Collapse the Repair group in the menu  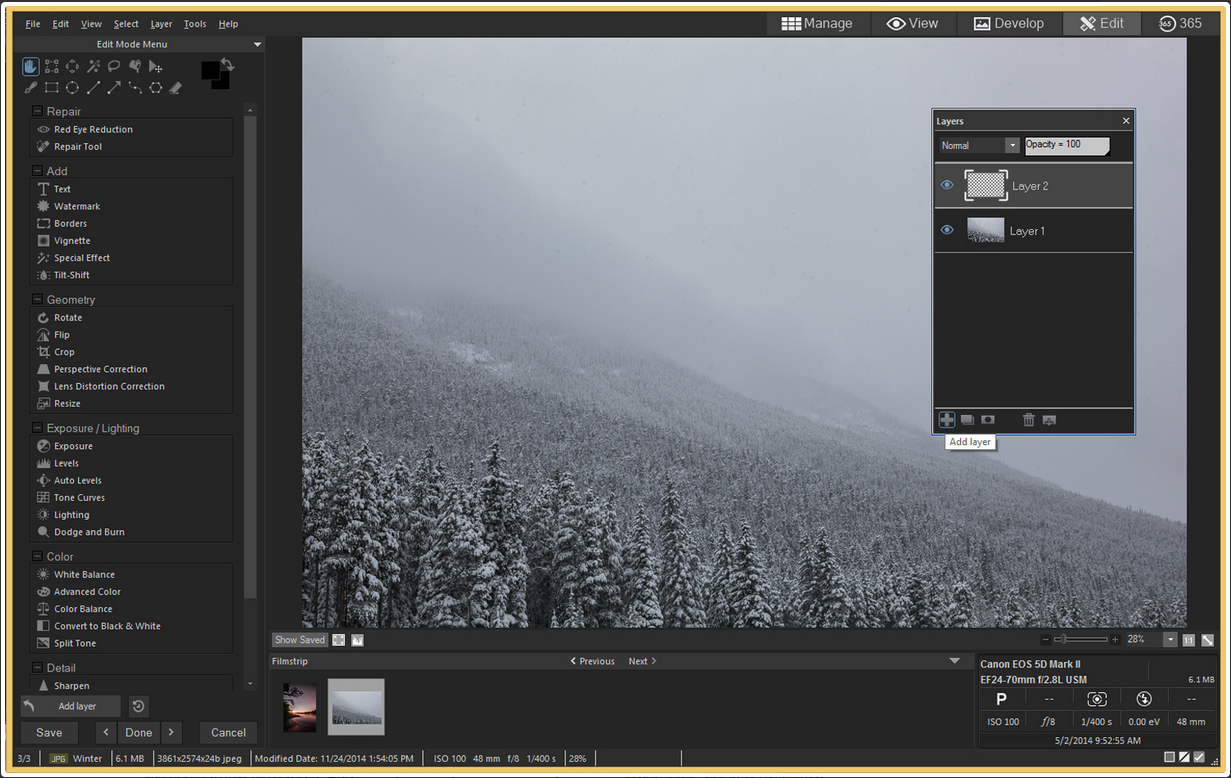click(x=38, y=112)
